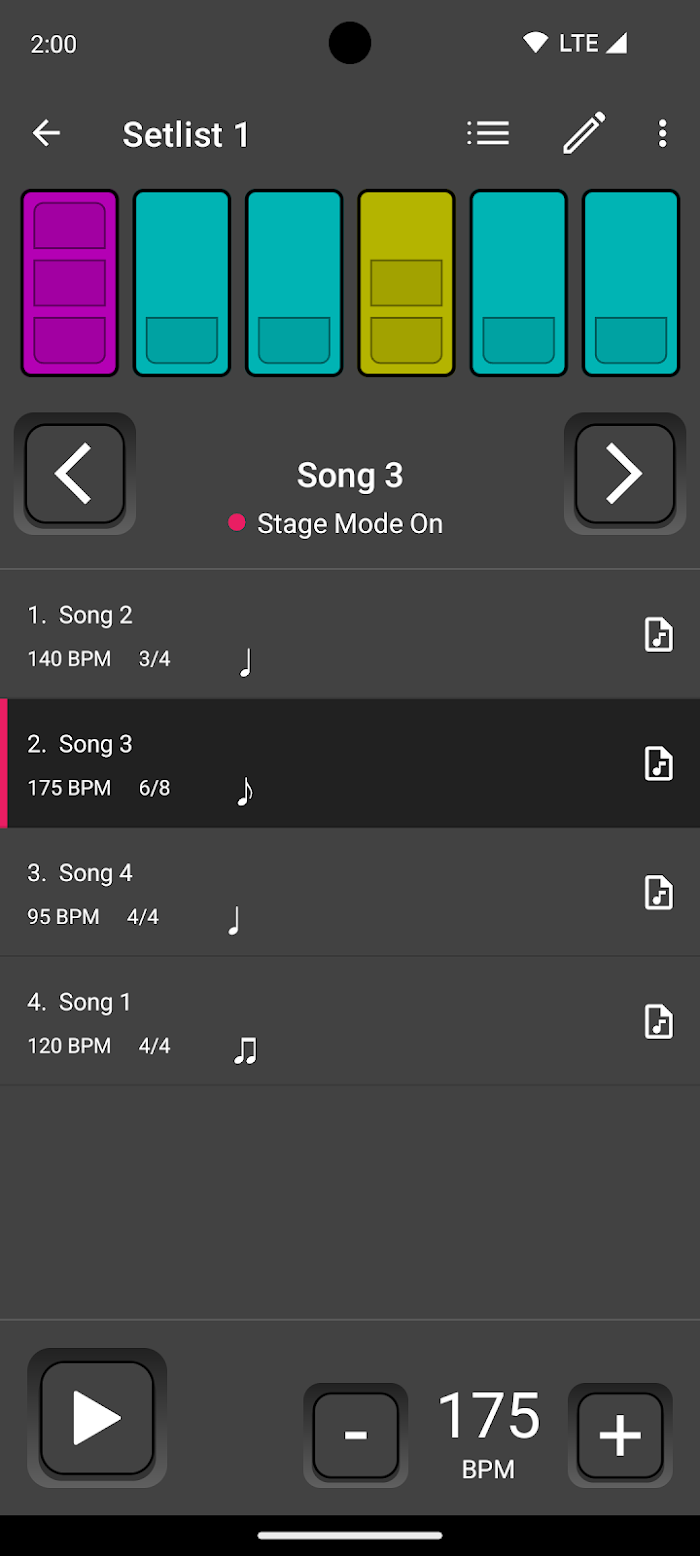Tap the 175 BPM tempo display
This screenshot has height=1556, width=700.
coord(488,1430)
